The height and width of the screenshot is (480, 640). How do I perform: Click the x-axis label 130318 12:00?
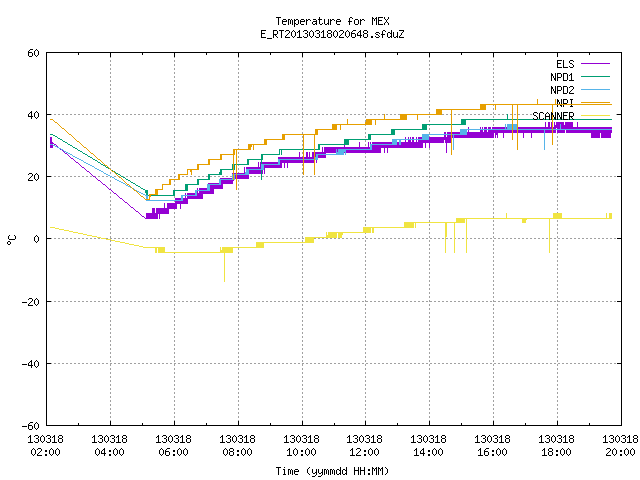364,446
